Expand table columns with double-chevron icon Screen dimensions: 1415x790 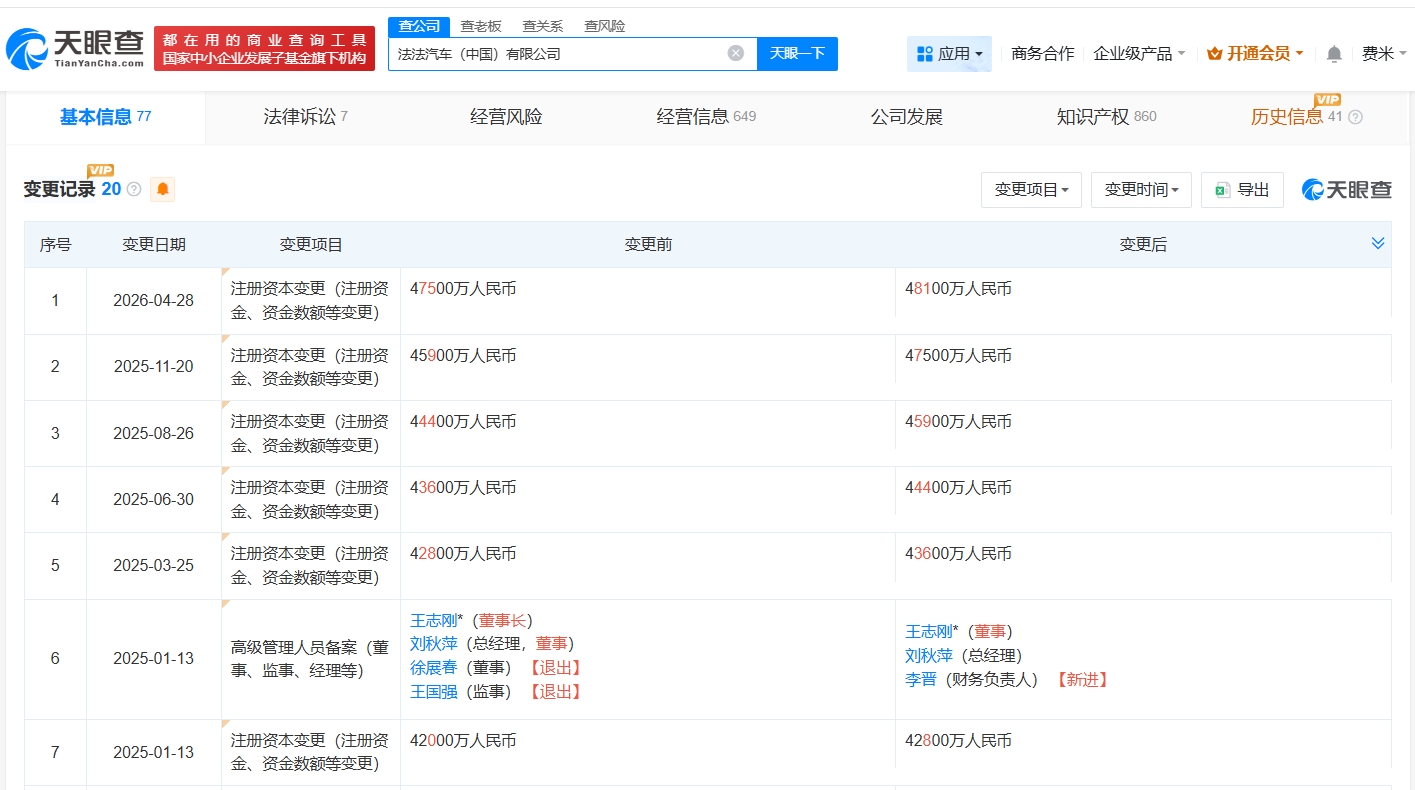click(x=1378, y=243)
